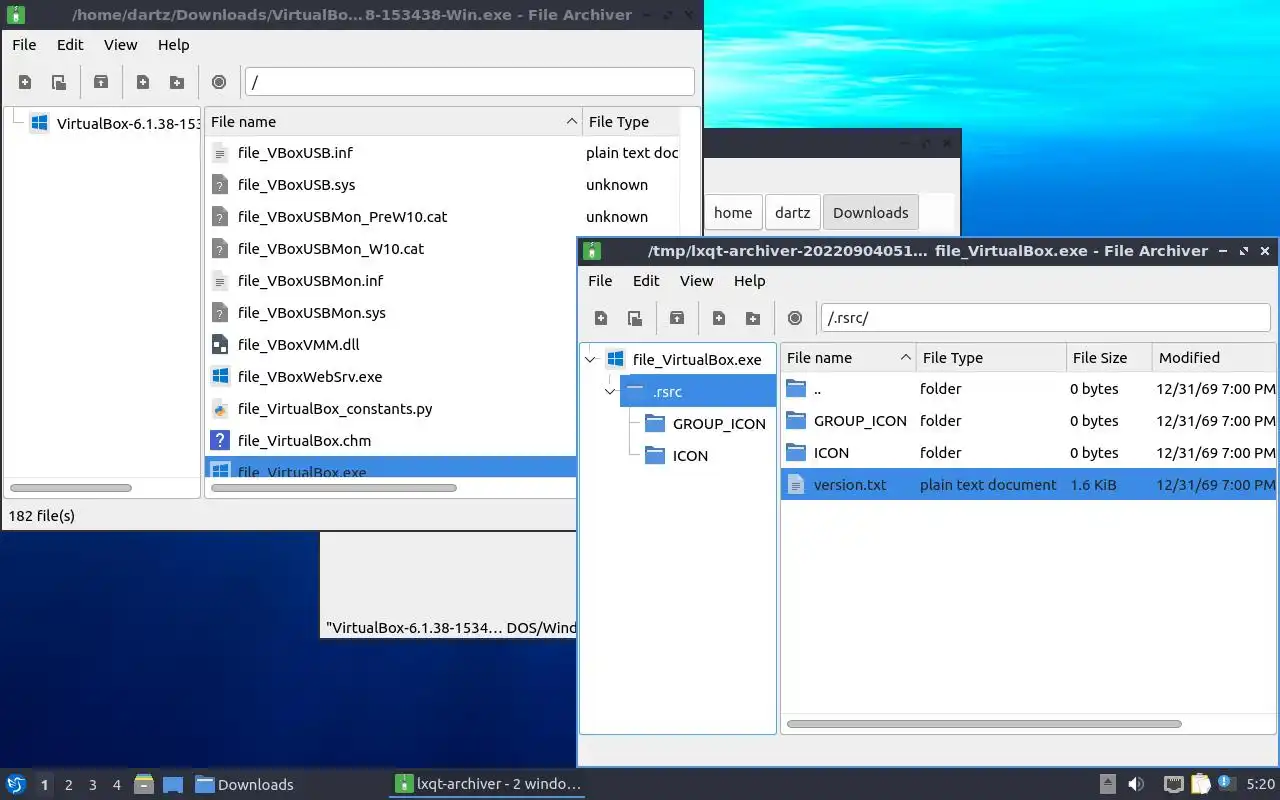Viewport: 1280px width, 800px height.
Task: Collapse the .rsrc tree node
Action: point(610,391)
